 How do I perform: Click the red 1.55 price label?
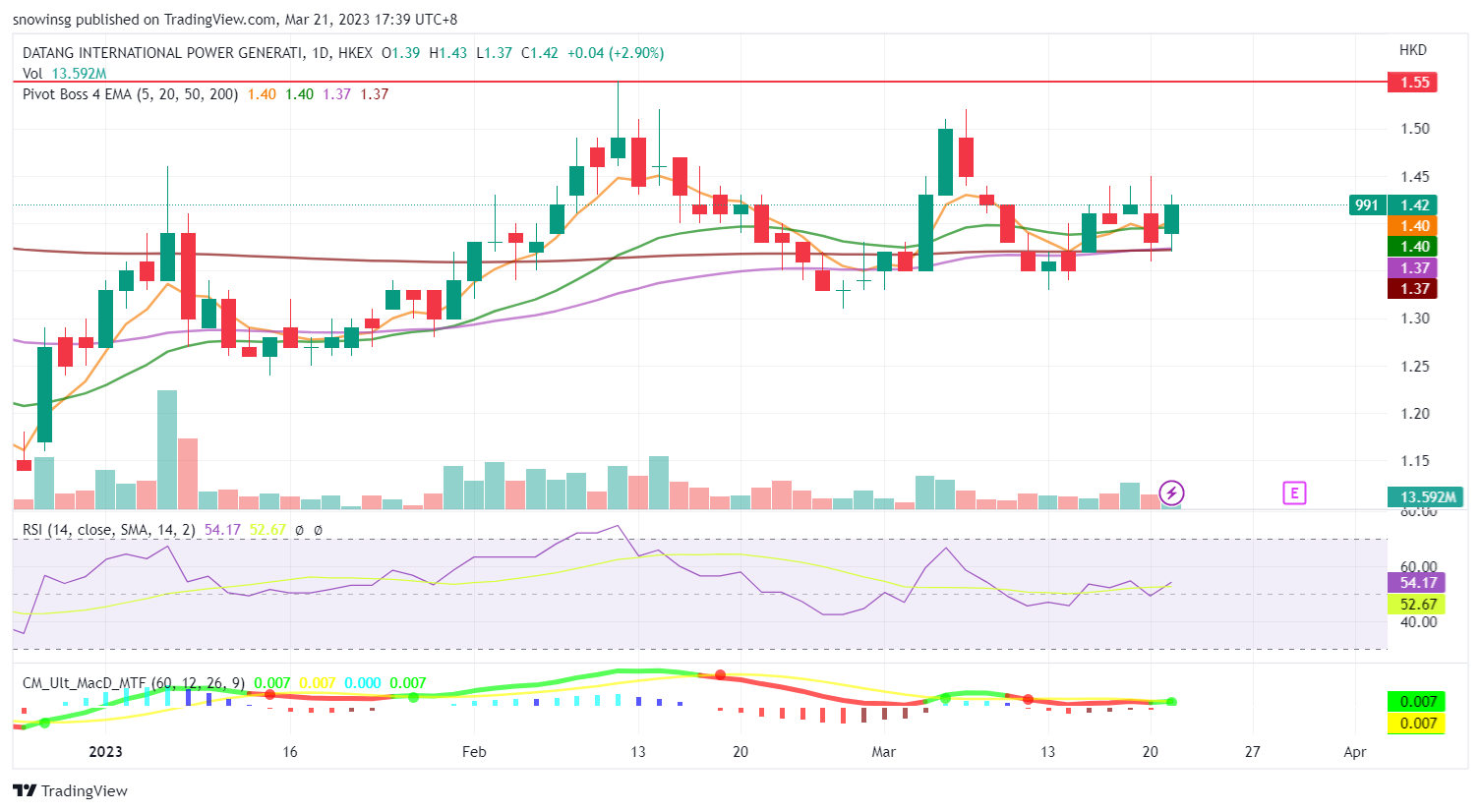click(1412, 83)
